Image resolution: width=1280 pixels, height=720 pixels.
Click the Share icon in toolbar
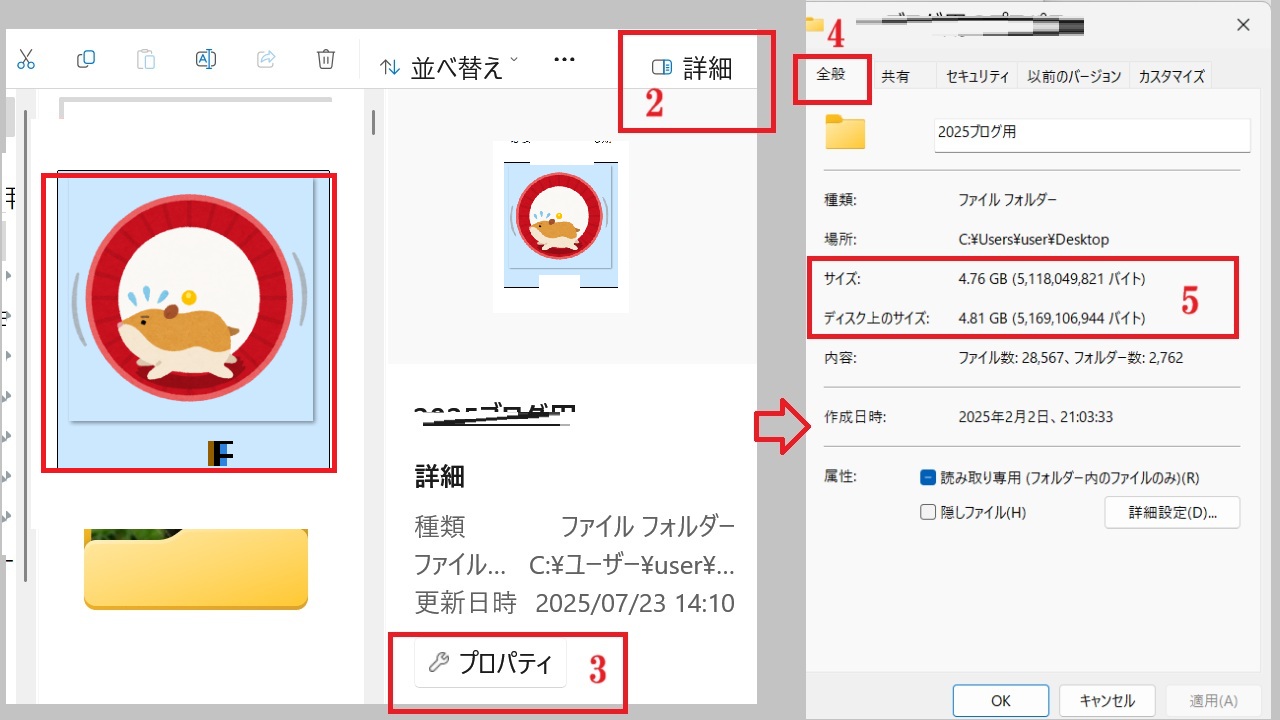click(266, 60)
